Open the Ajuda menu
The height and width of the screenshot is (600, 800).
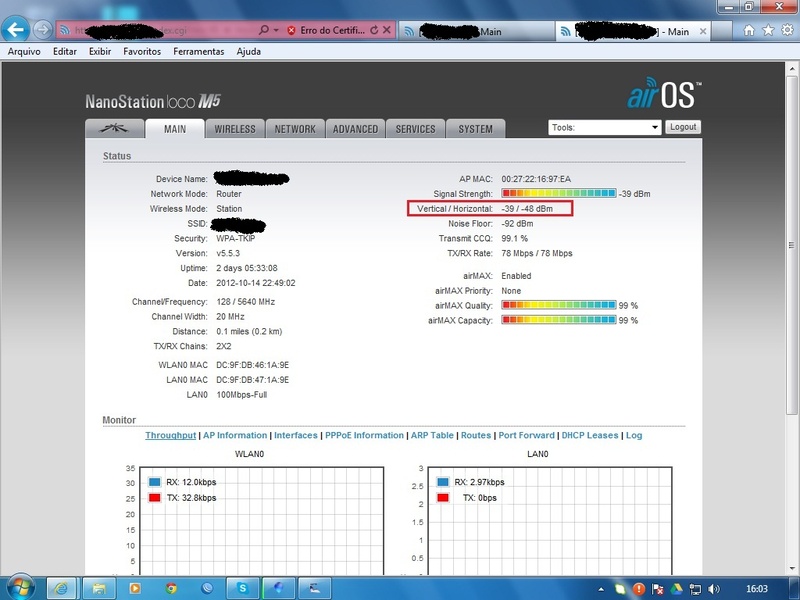click(248, 52)
